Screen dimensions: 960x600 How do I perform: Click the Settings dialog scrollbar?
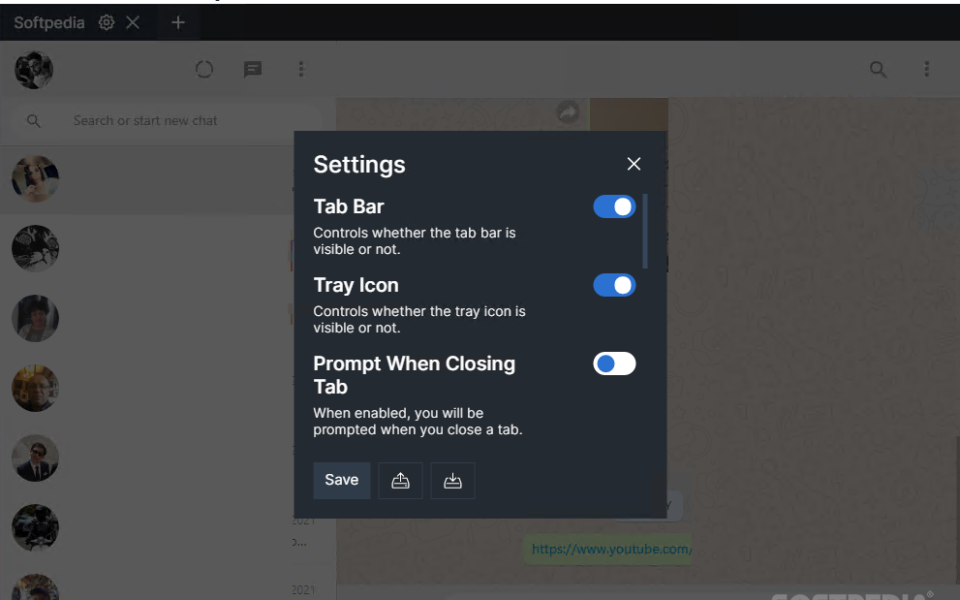(645, 231)
